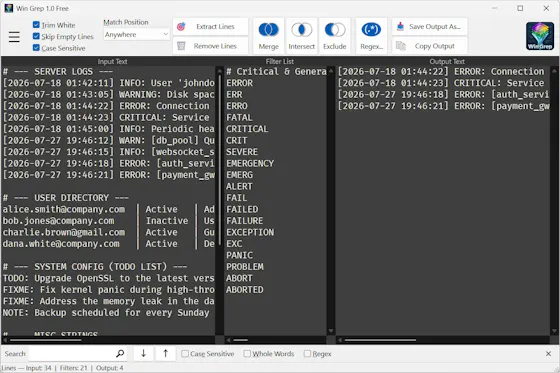The width and height of the screenshot is (560, 373).
Task: Enable Regex search option
Action: (307, 354)
